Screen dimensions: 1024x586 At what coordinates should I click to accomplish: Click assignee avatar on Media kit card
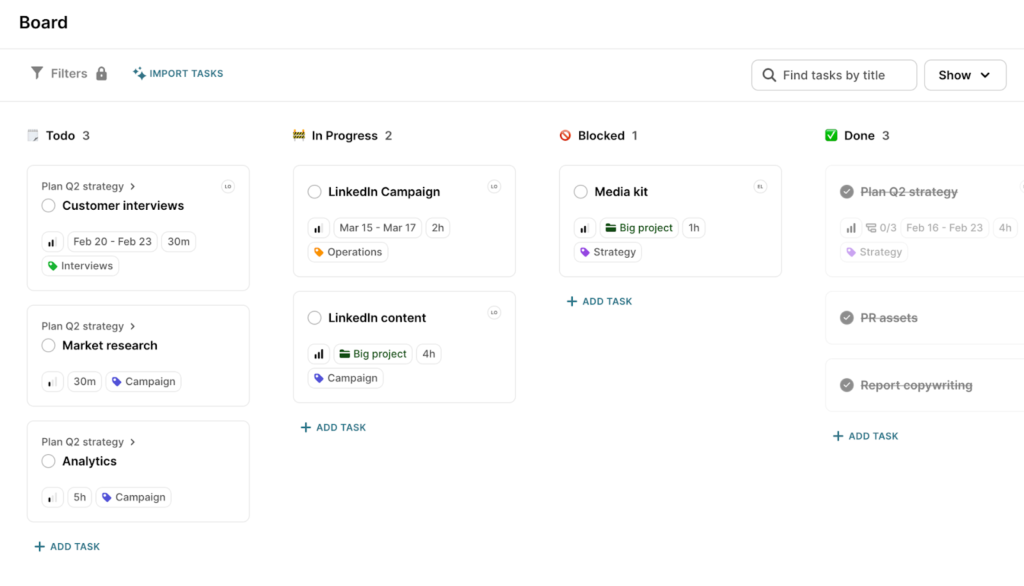[x=760, y=186]
